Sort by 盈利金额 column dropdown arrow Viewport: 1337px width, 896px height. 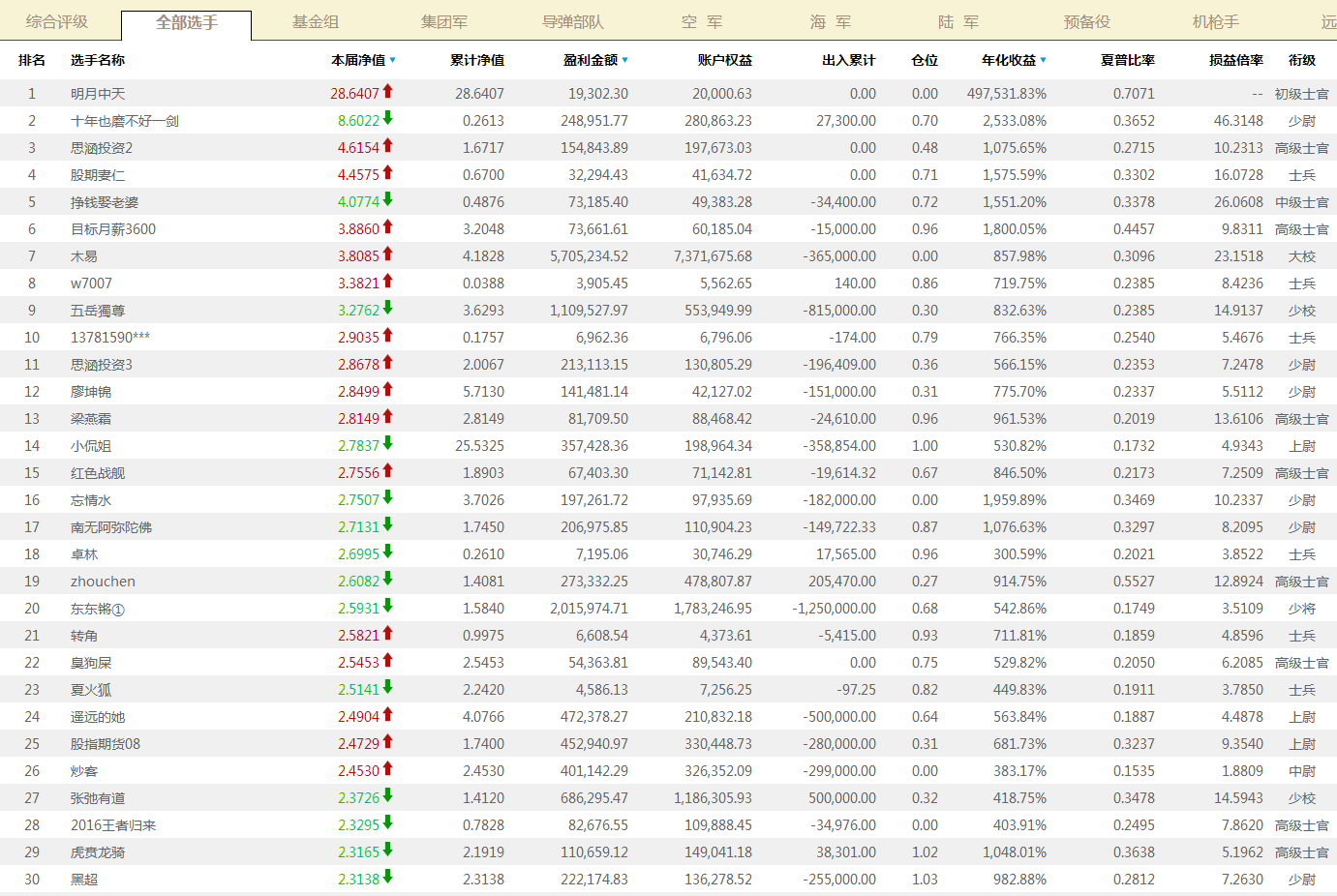tap(625, 60)
